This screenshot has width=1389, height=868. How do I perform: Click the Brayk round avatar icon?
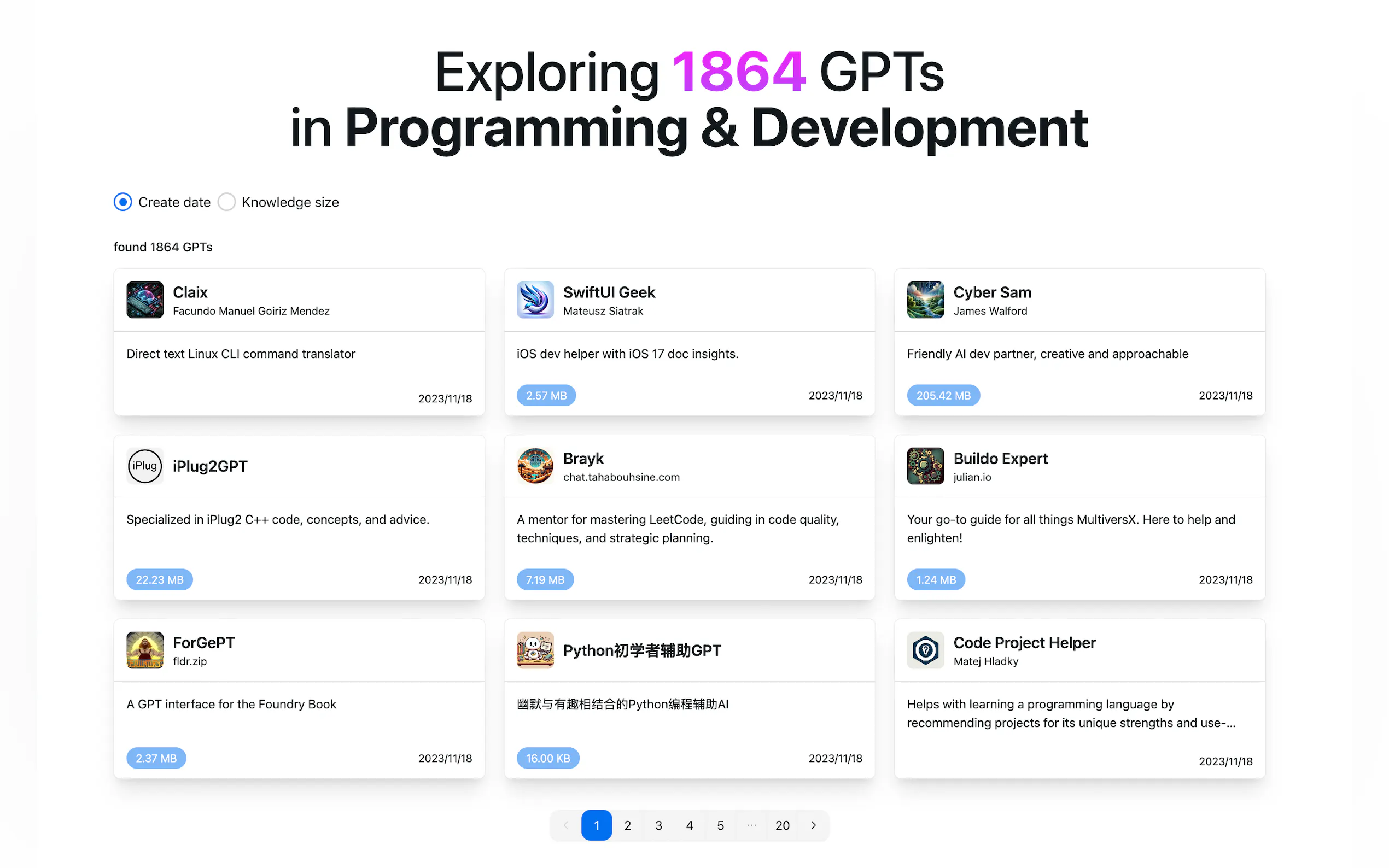coord(535,466)
